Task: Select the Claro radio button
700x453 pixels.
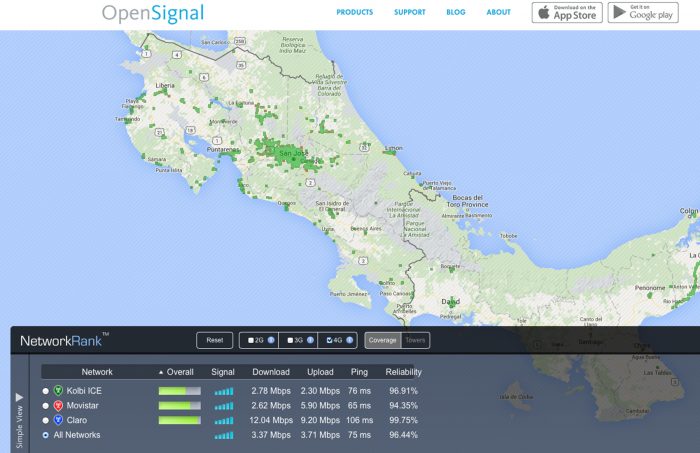Action: click(x=46, y=420)
